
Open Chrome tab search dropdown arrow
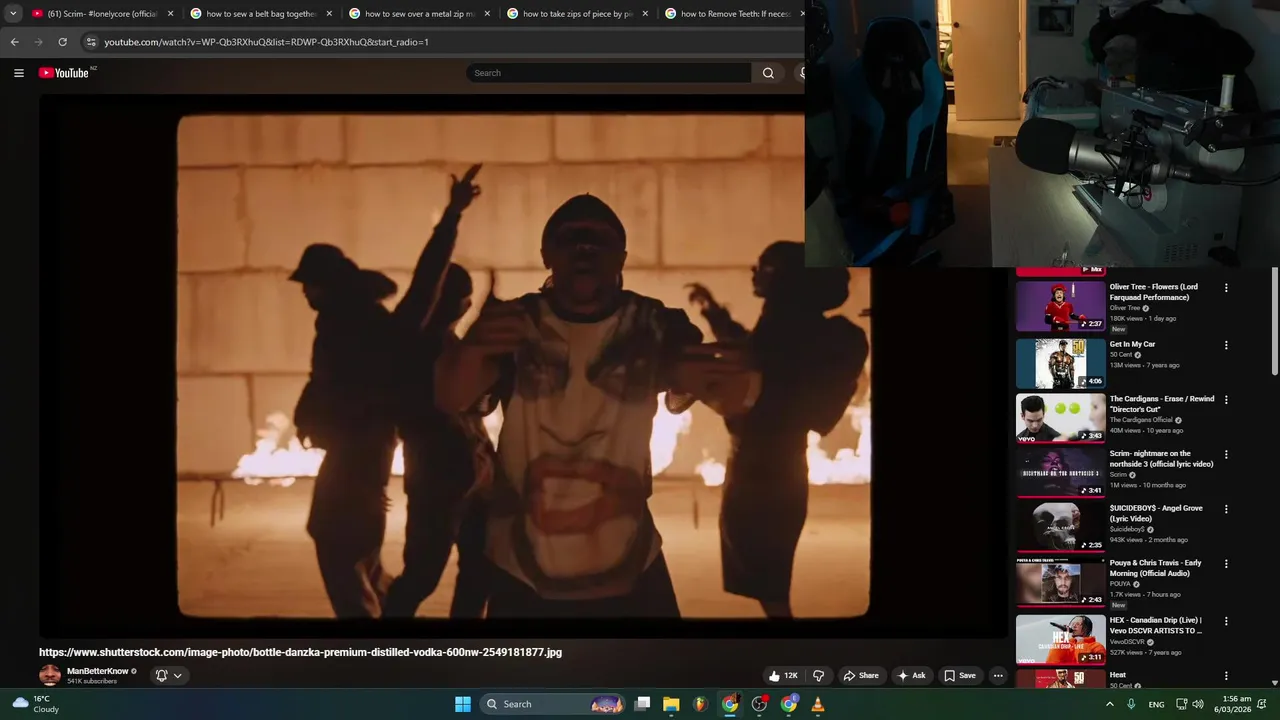coord(12,14)
